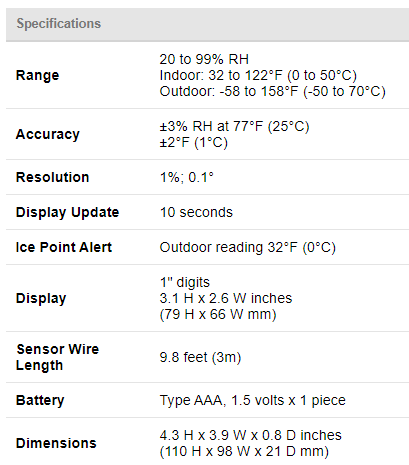Click the Outdoor temperature range text
Image resolution: width=409 pixels, height=465 pixels.
[x=273, y=91]
